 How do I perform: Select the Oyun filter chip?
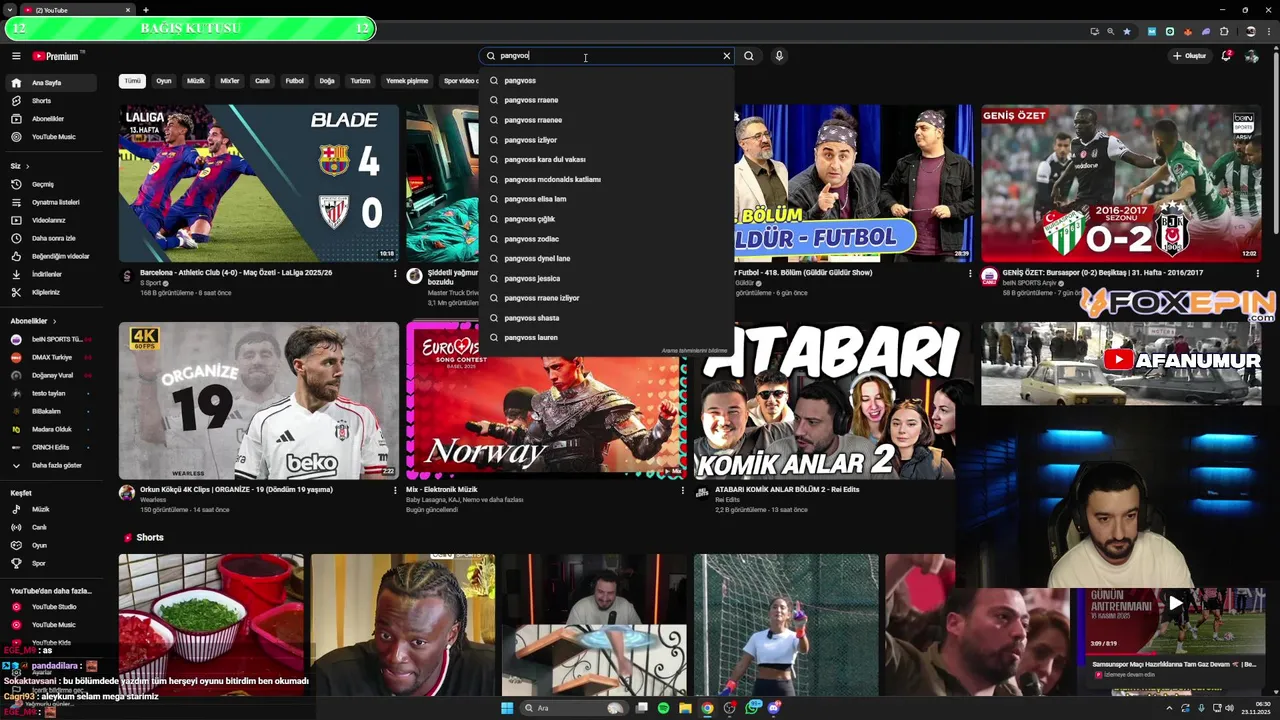tap(164, 81)
